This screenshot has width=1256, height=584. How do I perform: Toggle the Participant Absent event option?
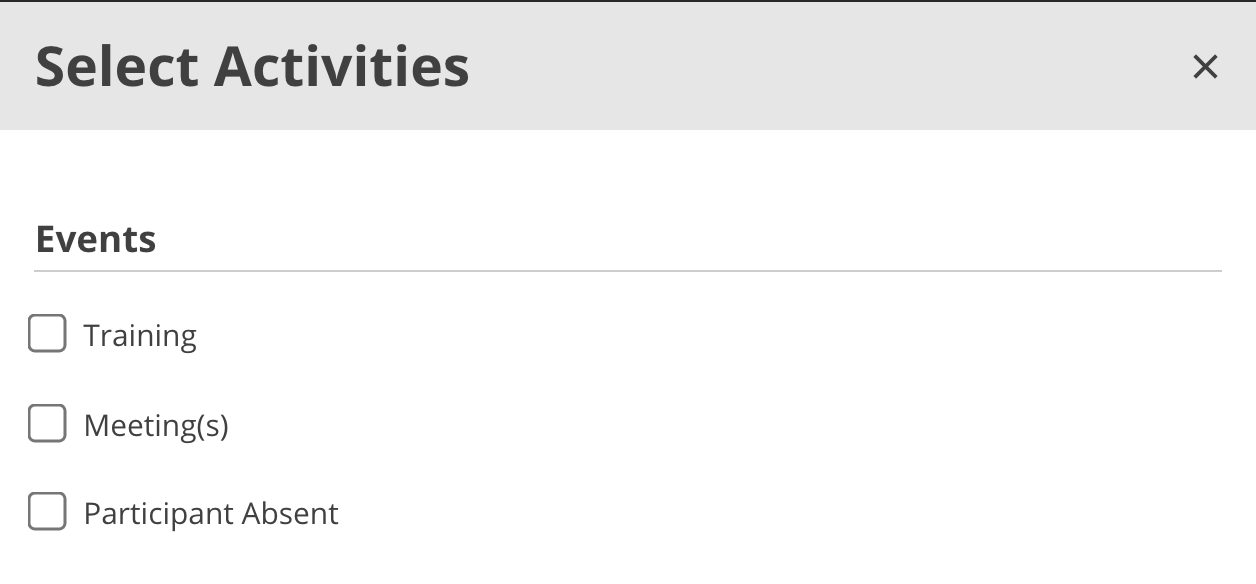click(47, 512)
